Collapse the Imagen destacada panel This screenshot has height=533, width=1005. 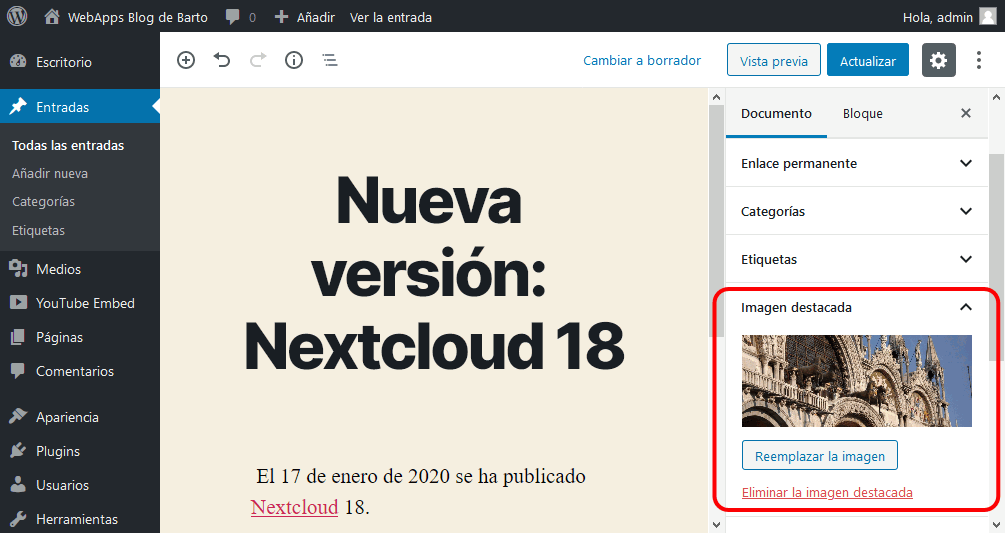tap(856, 308)
